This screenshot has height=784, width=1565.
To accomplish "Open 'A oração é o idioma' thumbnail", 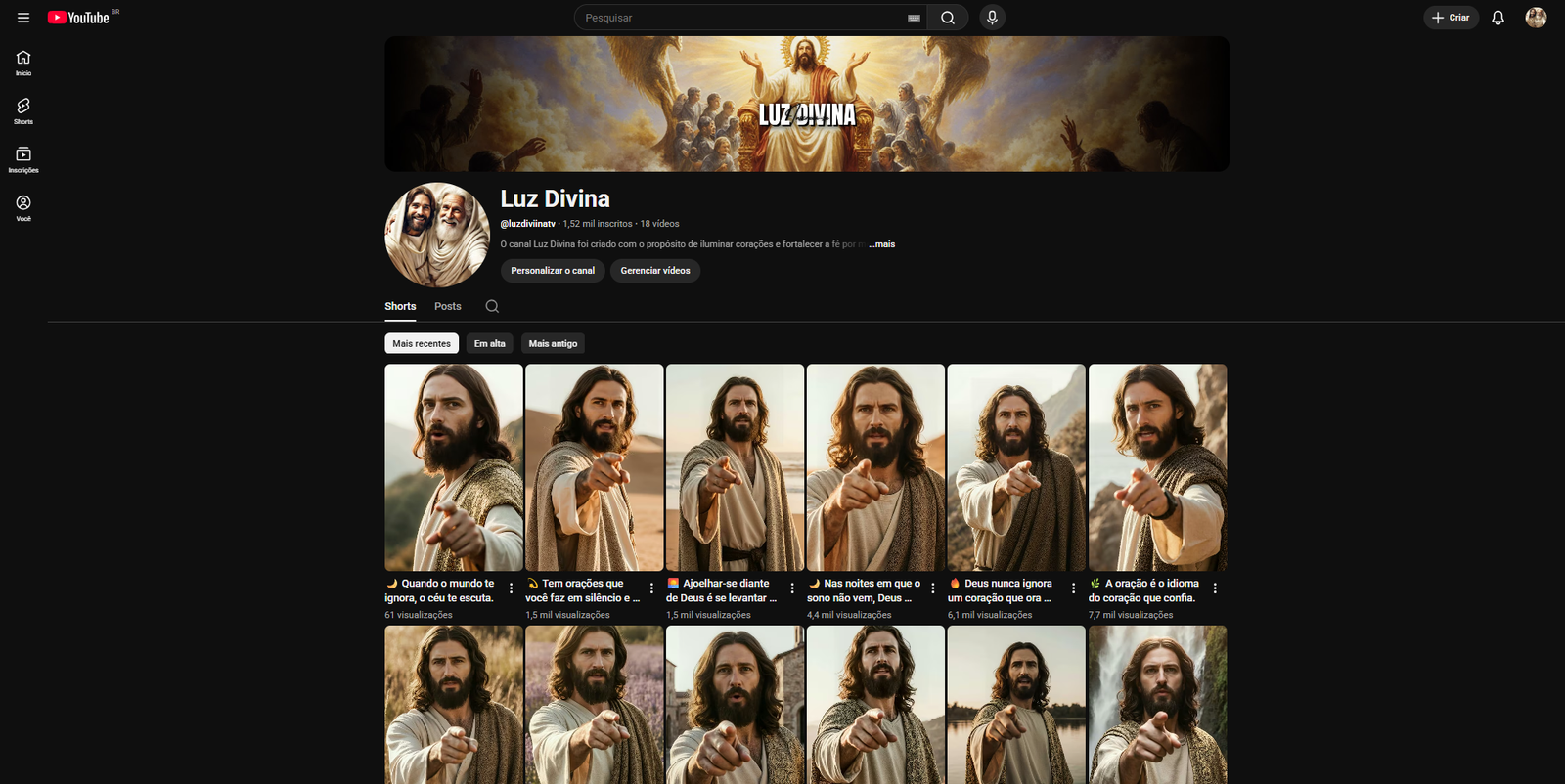I will pyautogui.click(x=1158, y=467).
